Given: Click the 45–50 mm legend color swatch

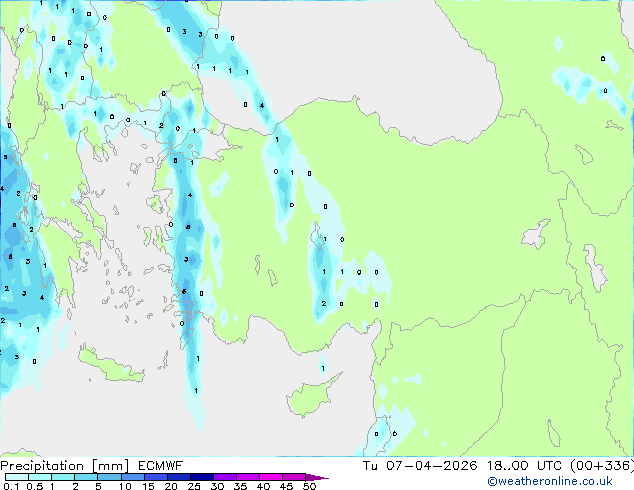Looking at the screenshot, I should [294, 477].
